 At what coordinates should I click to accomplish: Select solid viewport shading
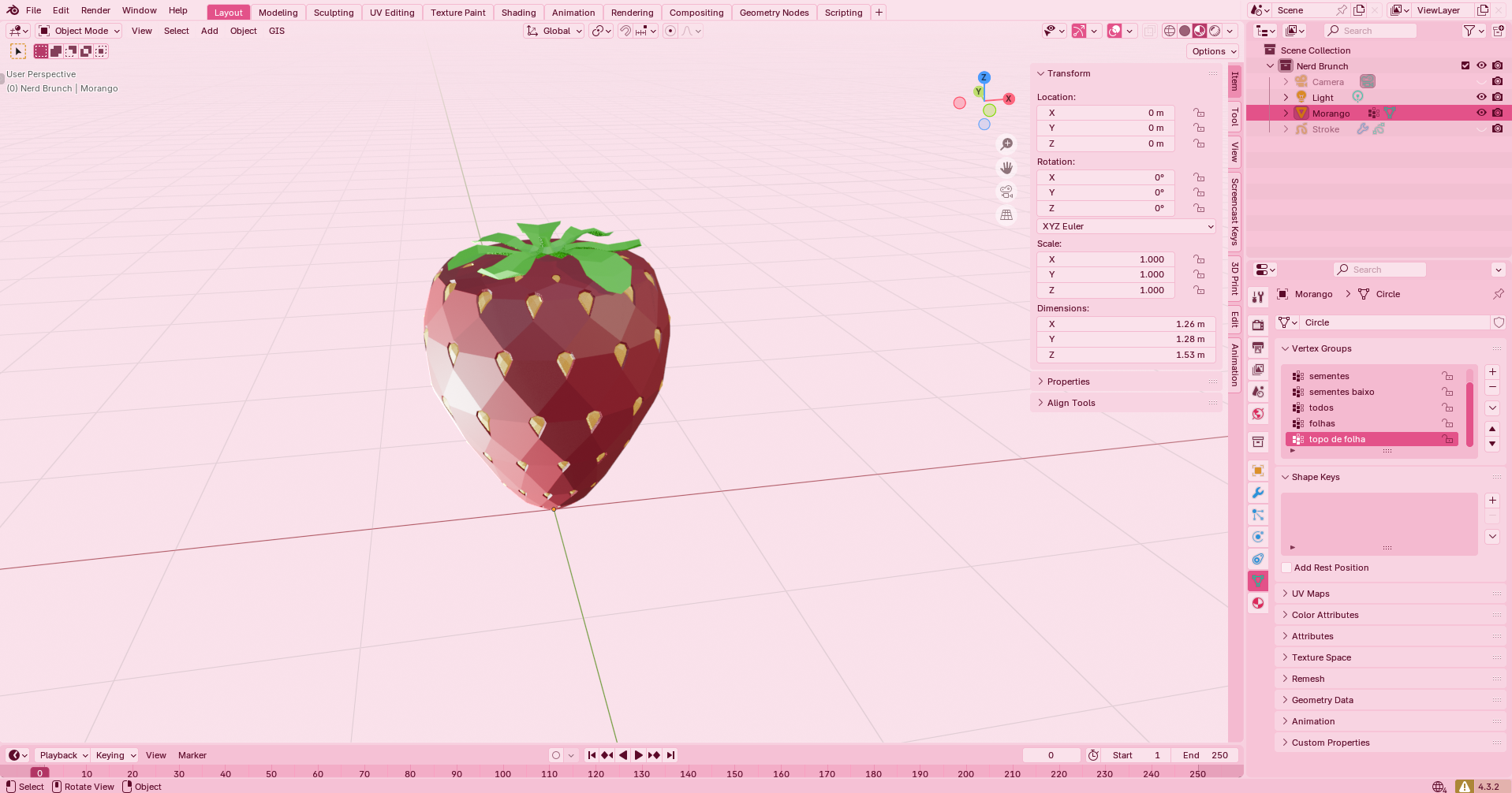click(x=1185, y=31)
